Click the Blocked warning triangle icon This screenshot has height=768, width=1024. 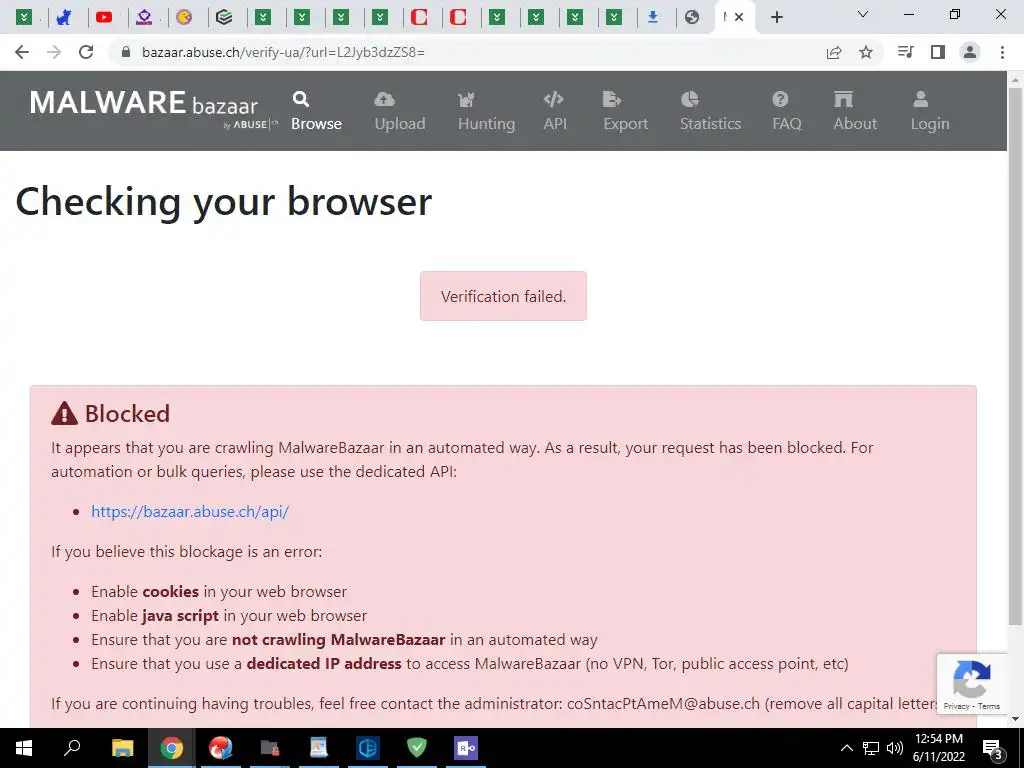click(x=64, y=413)
